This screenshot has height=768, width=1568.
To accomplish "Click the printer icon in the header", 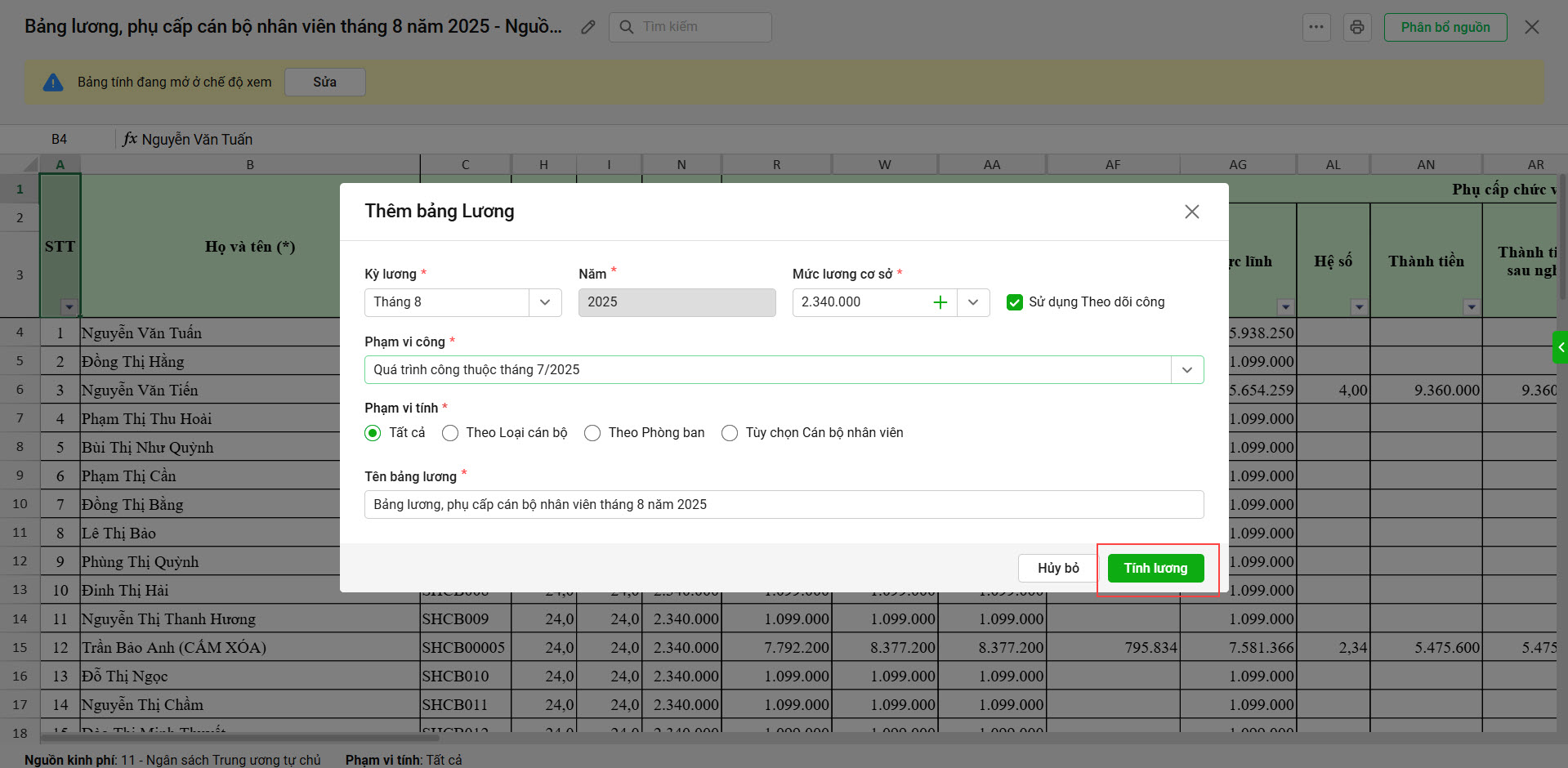I will 1357,27.
